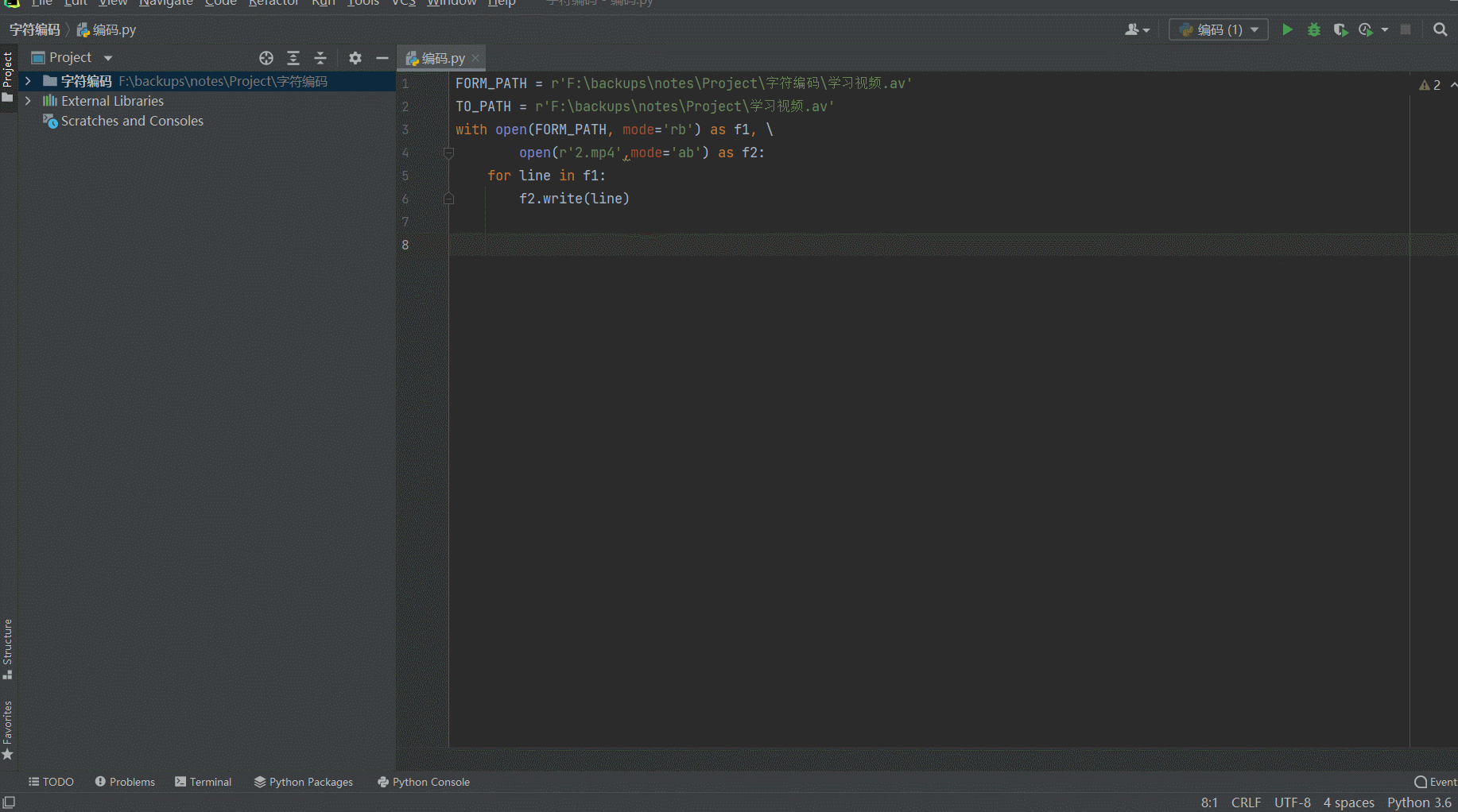This screenshot has height=812, width=1458.
Task: Open the Run menu
Action: coord(324,3)
